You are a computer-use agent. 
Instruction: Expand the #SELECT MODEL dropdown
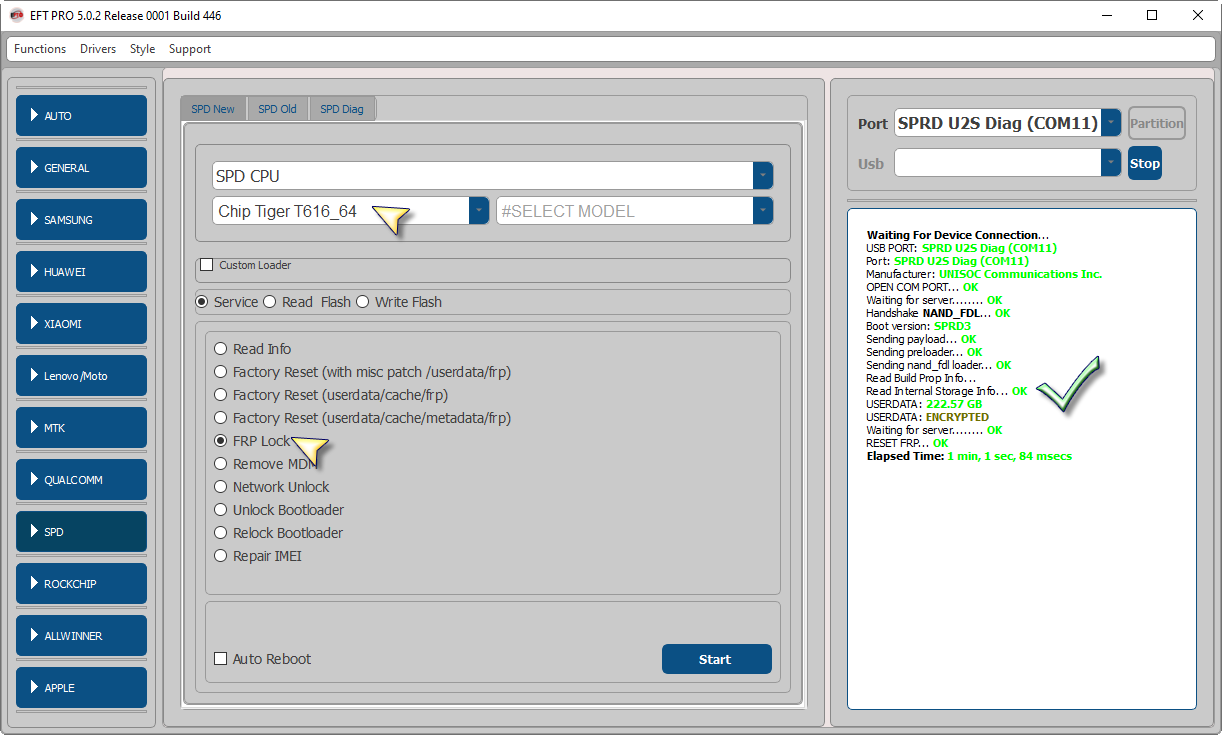coord(763,211)
